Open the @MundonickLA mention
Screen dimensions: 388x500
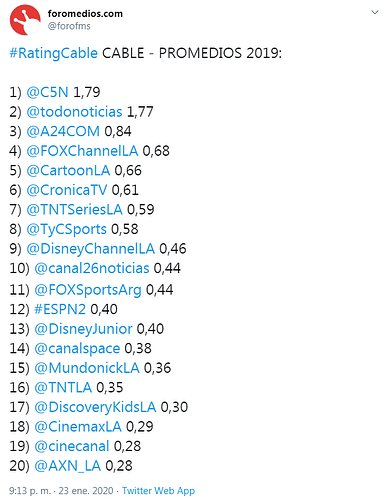tap(87, 368)
